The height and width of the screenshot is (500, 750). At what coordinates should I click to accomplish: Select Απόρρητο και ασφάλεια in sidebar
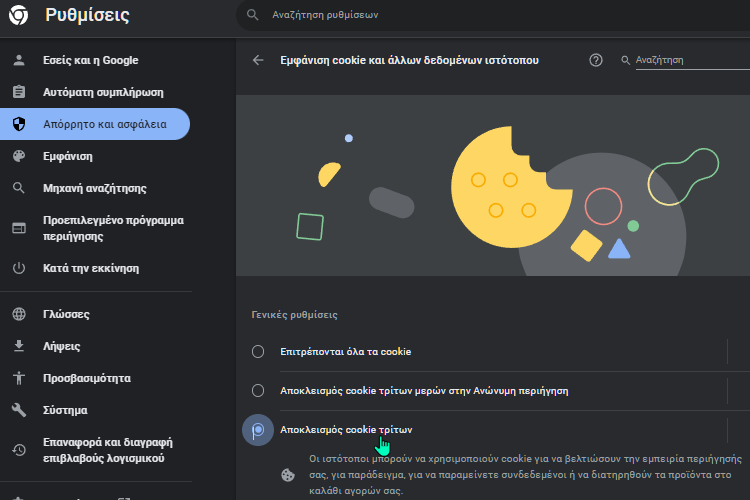95,124
